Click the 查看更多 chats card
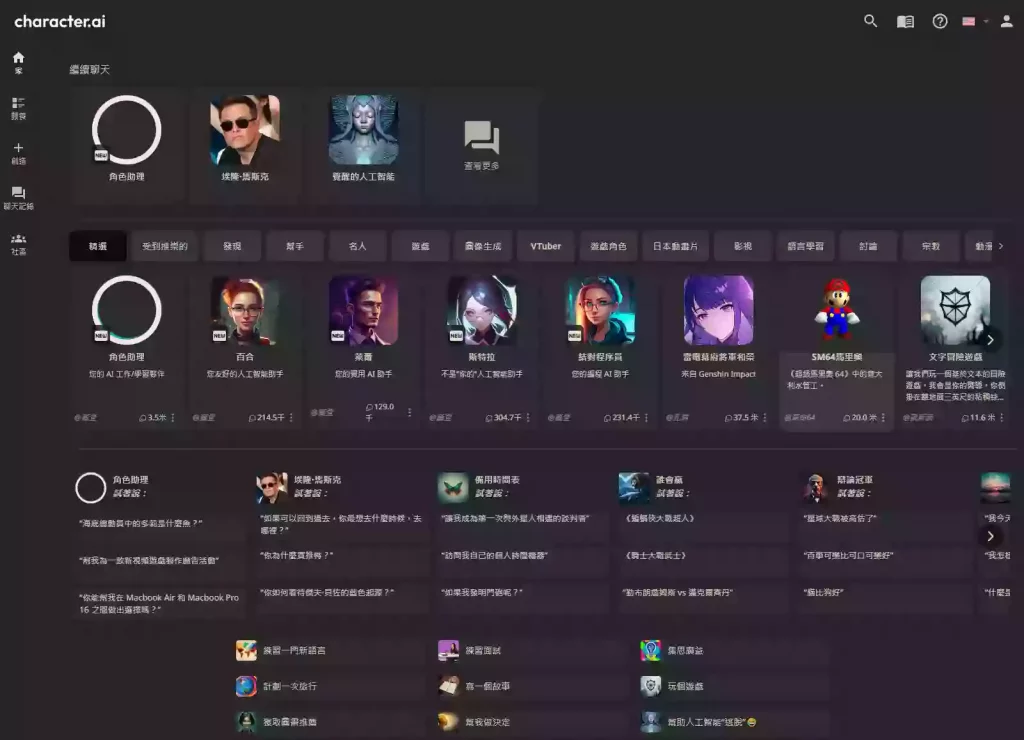 tap(481, 146)
